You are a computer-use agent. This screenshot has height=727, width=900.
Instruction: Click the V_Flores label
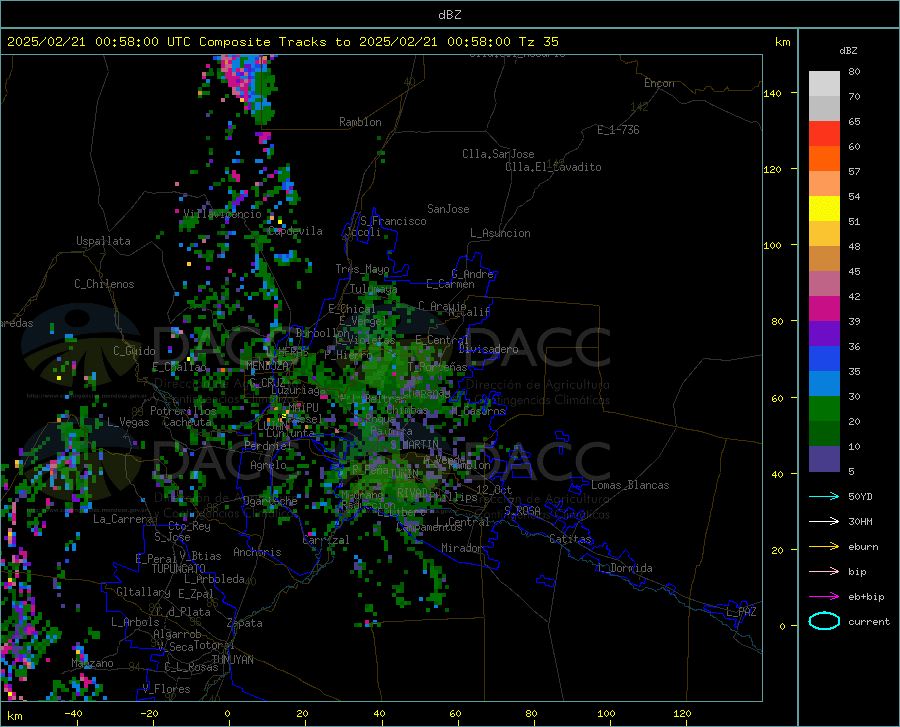pyautogui.click(x=166, y=689)
